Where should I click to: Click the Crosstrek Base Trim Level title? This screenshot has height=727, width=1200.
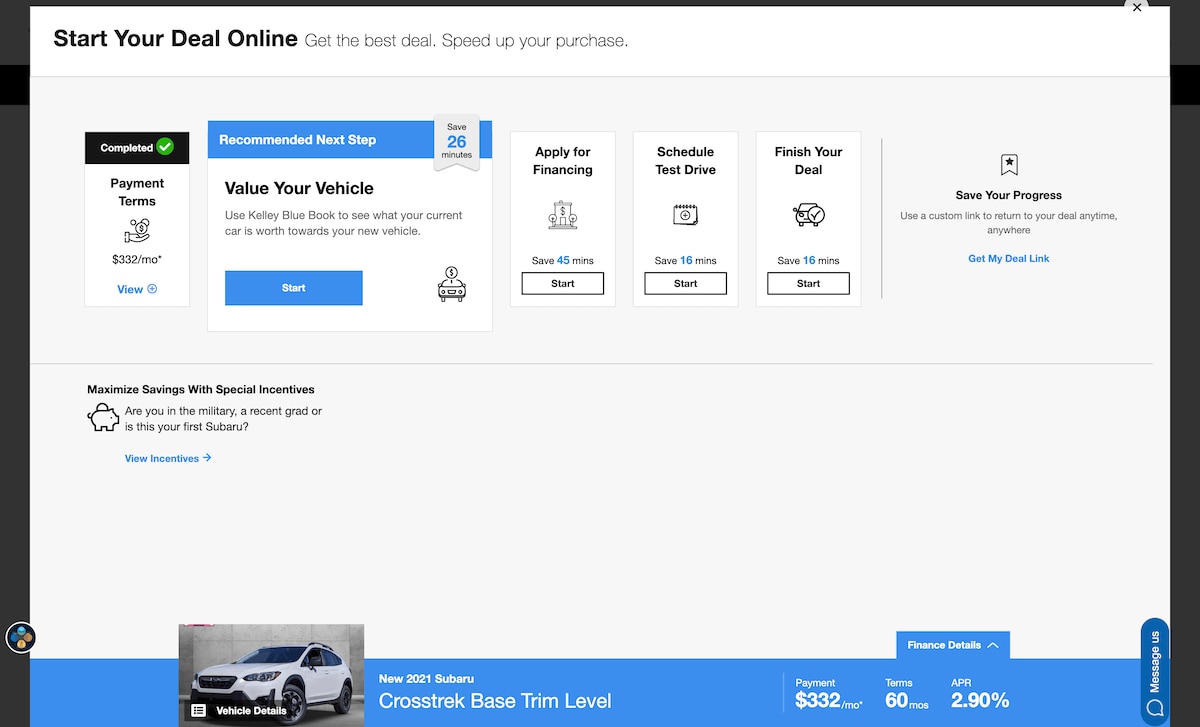(x=495, y=701)
